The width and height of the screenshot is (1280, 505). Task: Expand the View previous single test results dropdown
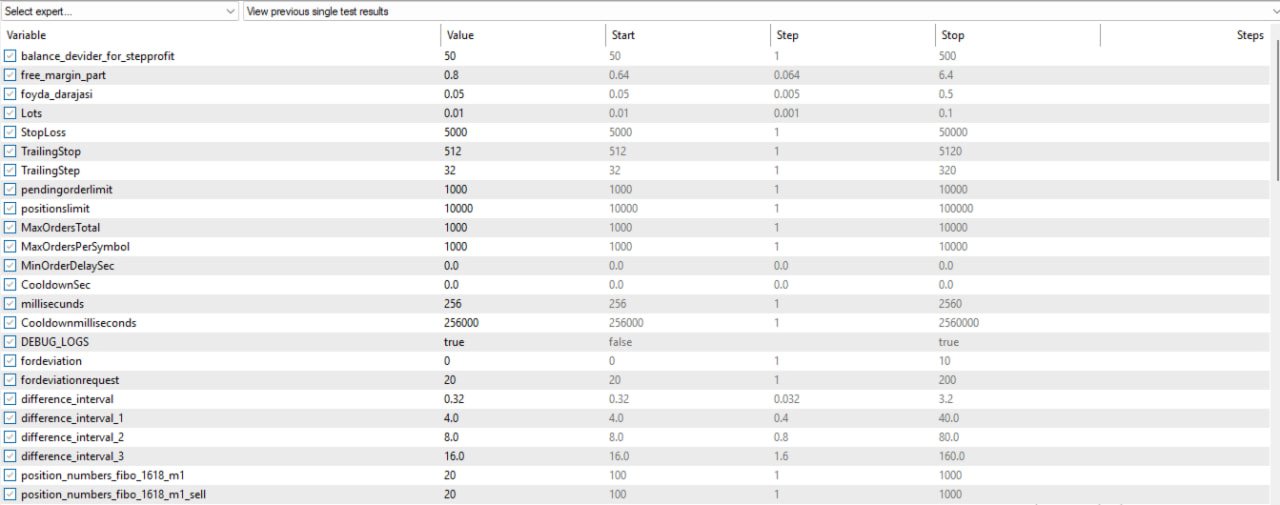[760, 11]
